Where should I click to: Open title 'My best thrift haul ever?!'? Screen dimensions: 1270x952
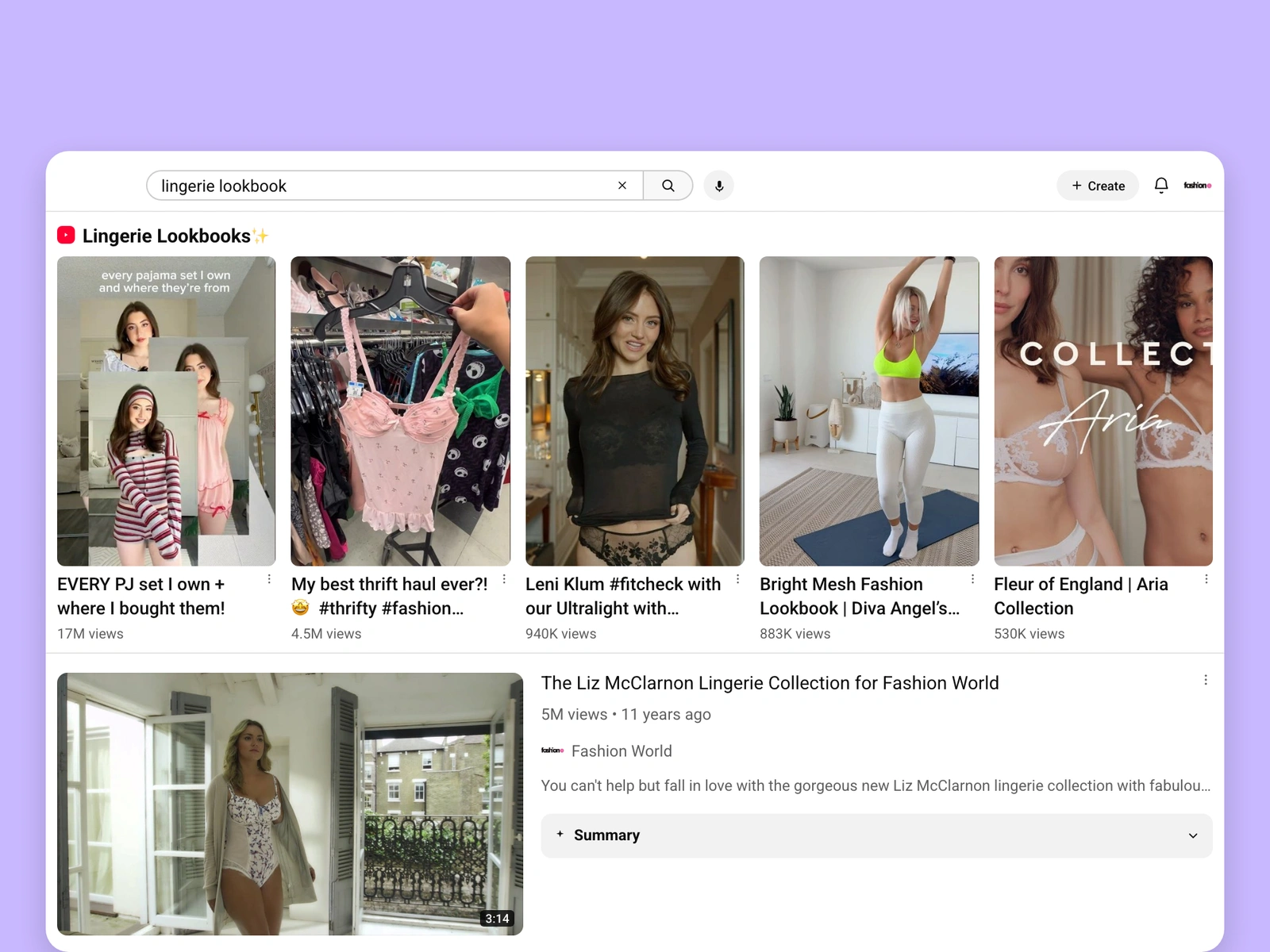390,597
